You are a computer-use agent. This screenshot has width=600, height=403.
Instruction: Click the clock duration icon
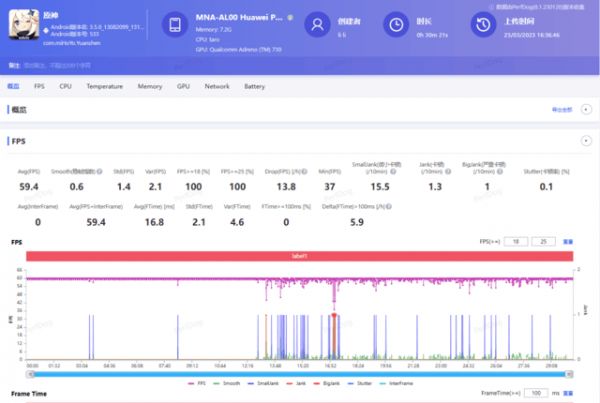(397, 25)
